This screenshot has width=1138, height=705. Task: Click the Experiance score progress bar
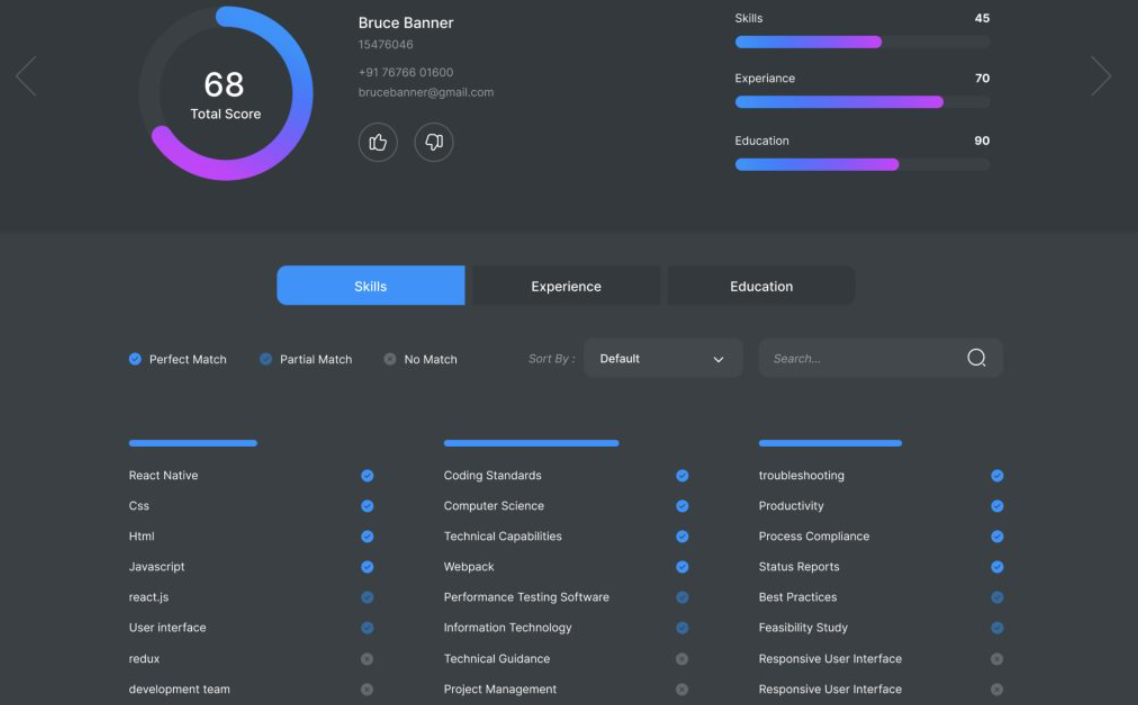tap(862, 102)
